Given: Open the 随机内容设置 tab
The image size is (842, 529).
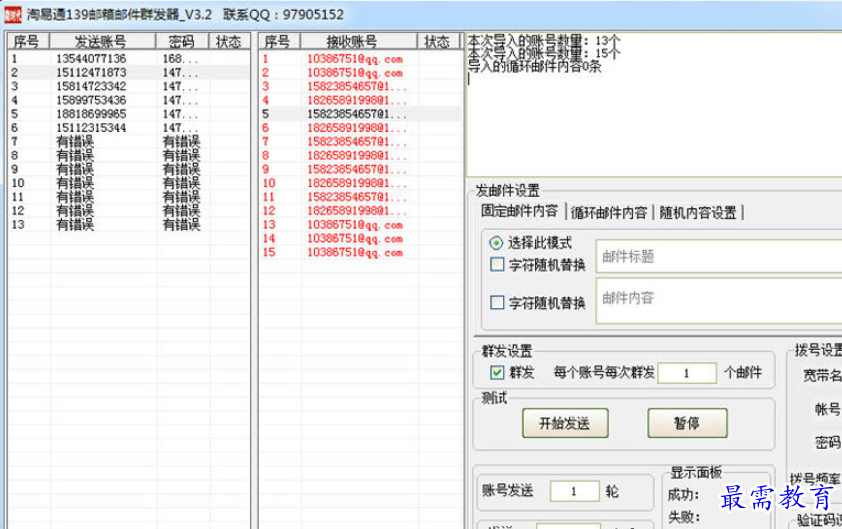Looking at the screenshot, I should click(x=698, y=212).
